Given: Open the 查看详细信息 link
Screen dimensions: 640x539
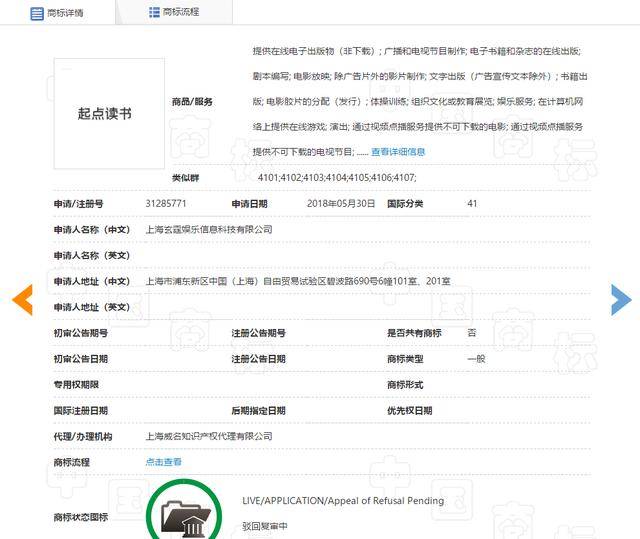Looking at the screenshot, I should coord(398,152).
